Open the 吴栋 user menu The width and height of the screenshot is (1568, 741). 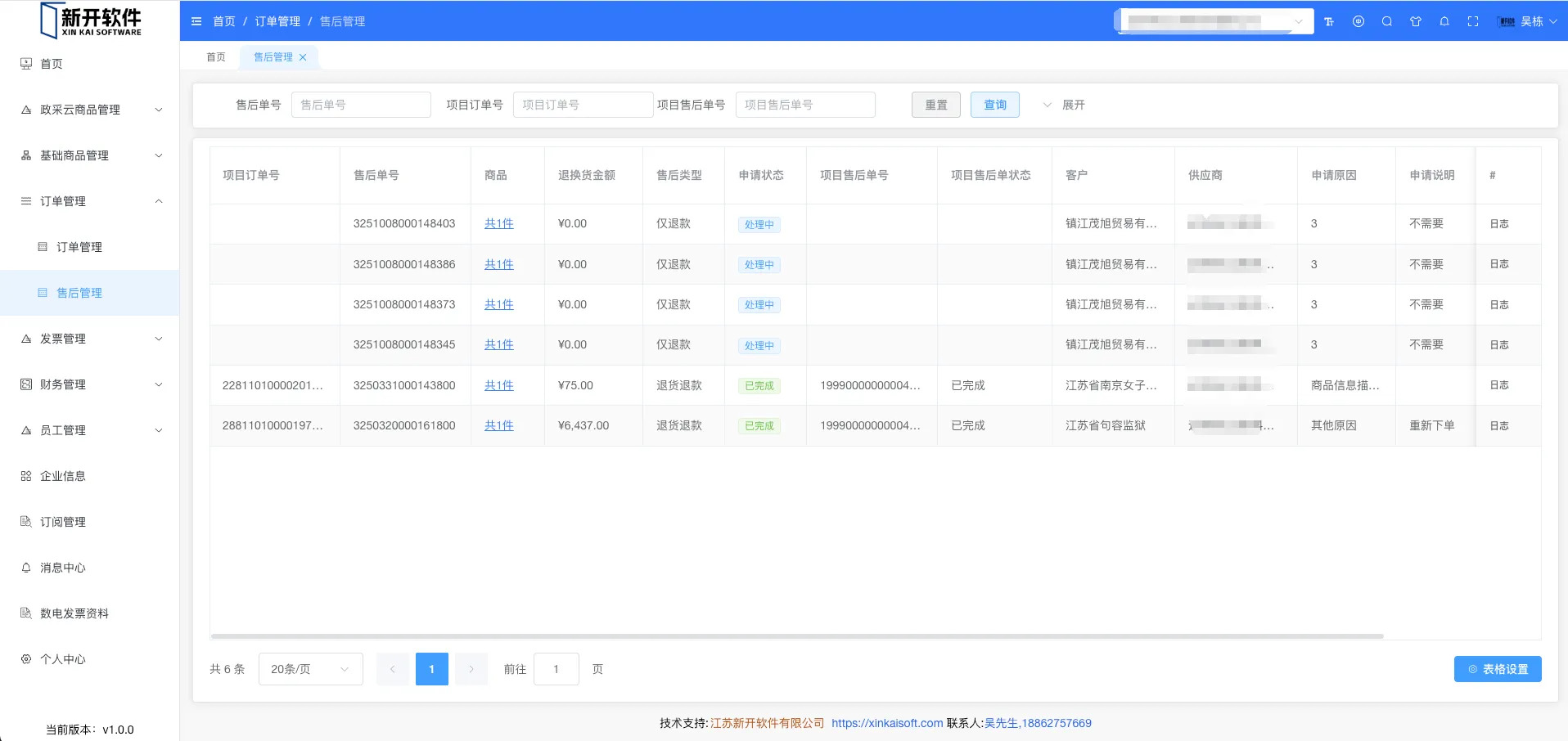(x=1528, y=22)
